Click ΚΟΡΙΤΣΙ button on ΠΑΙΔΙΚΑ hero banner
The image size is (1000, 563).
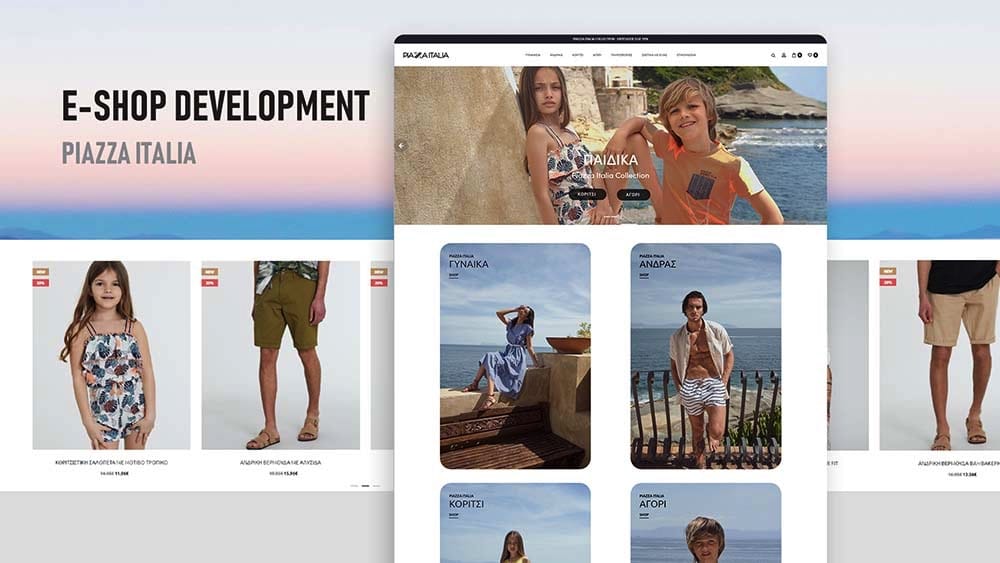(587, 194)
